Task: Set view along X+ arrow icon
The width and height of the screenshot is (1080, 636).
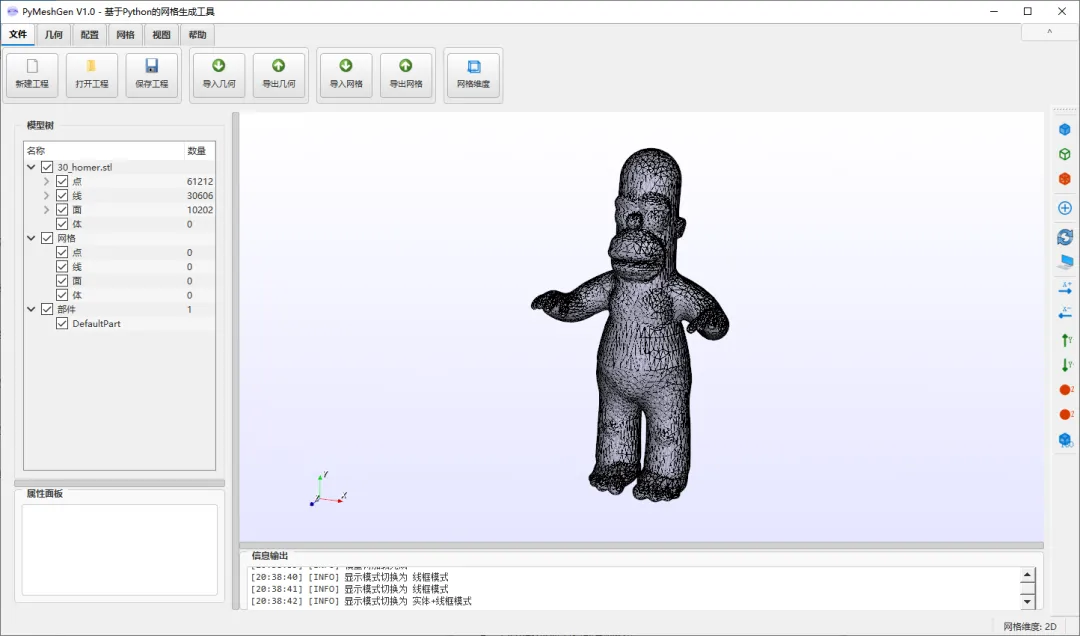Action: [1065, 288]
